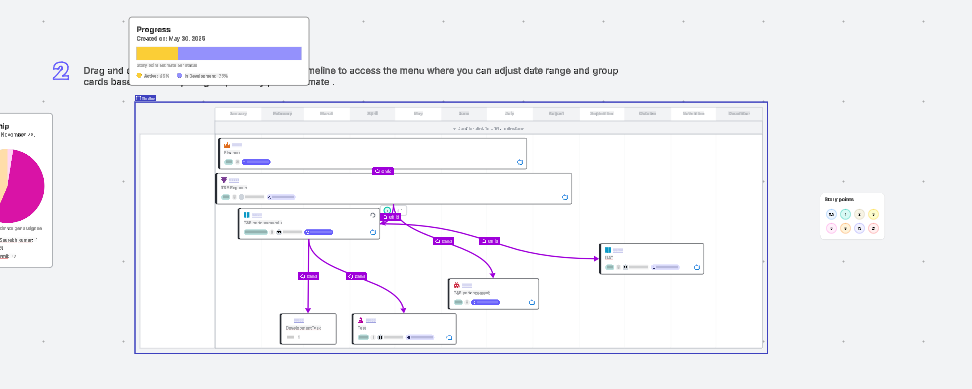This screenshot has width=972, height=389.
Task: Click the May month header
Action: tap(418, 113)
